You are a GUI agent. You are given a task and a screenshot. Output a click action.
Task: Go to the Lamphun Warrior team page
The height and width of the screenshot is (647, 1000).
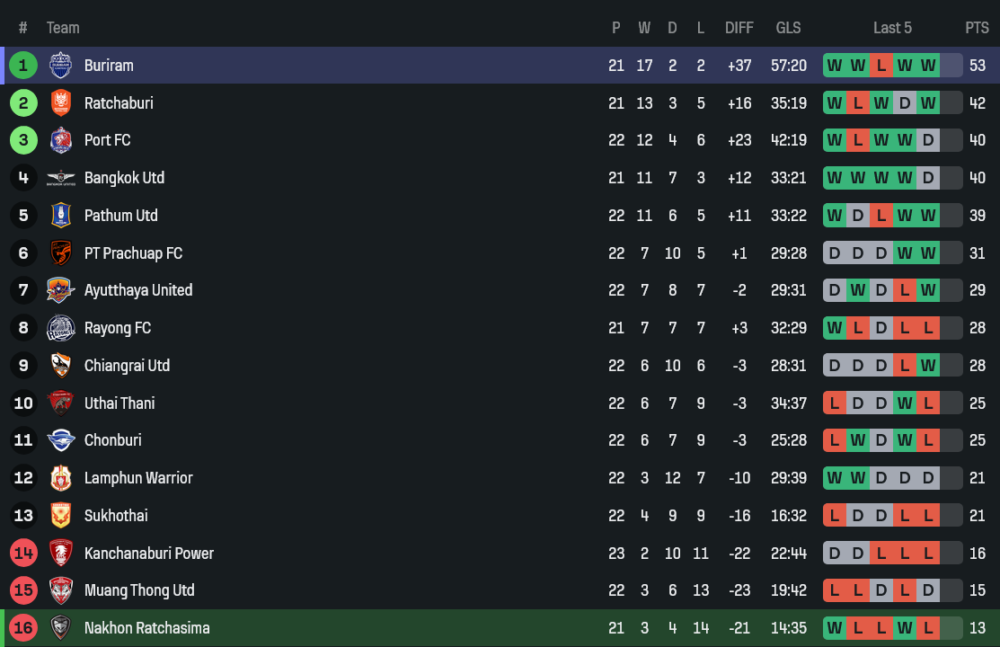pyautogui.click(x=138, y=478)
